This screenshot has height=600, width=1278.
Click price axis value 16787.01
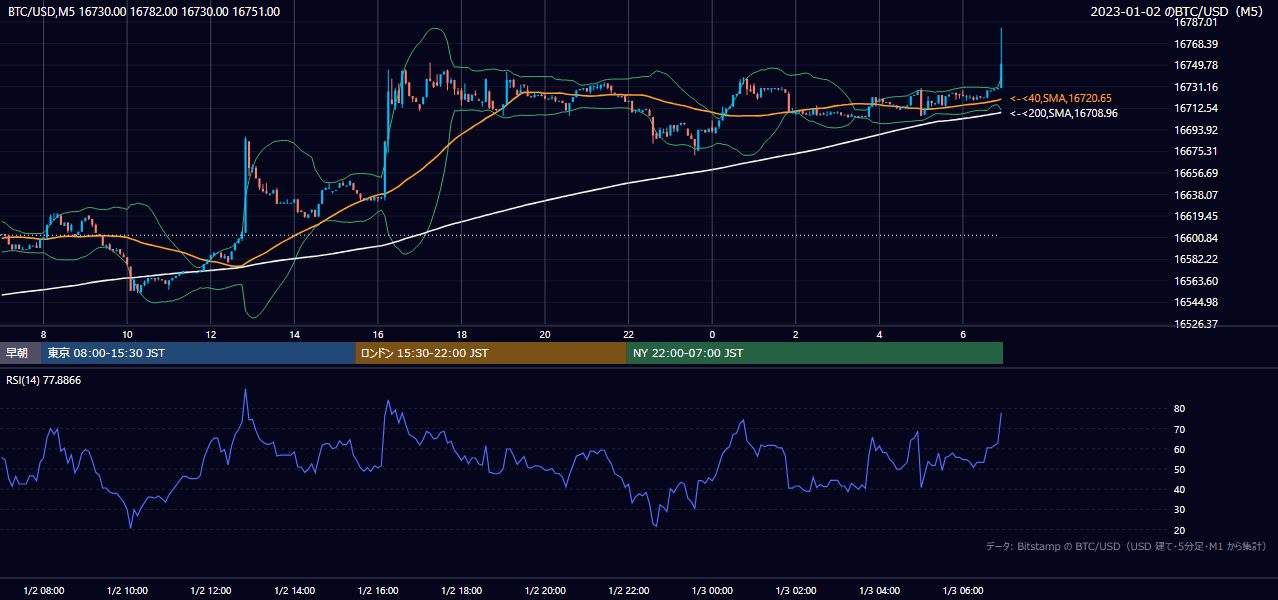pyautogui.click(x=1196, y=22)
